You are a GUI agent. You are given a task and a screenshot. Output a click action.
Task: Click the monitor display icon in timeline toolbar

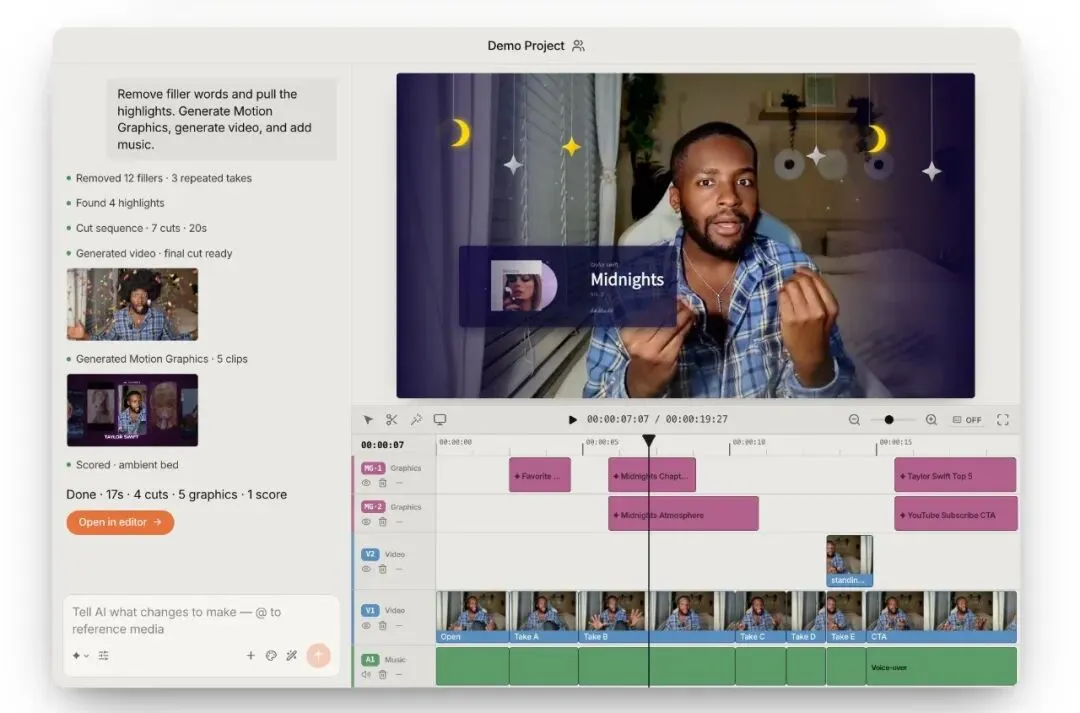[x=440, y=419]
